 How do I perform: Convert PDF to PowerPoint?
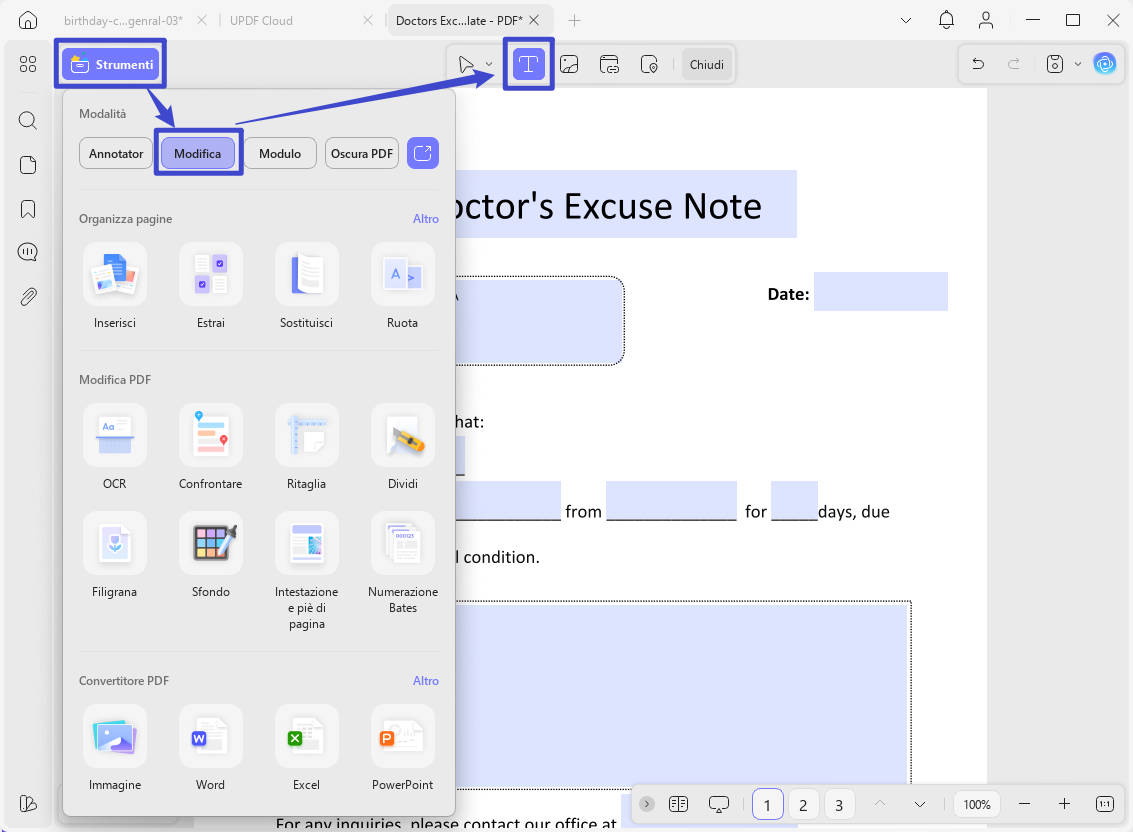402,747
